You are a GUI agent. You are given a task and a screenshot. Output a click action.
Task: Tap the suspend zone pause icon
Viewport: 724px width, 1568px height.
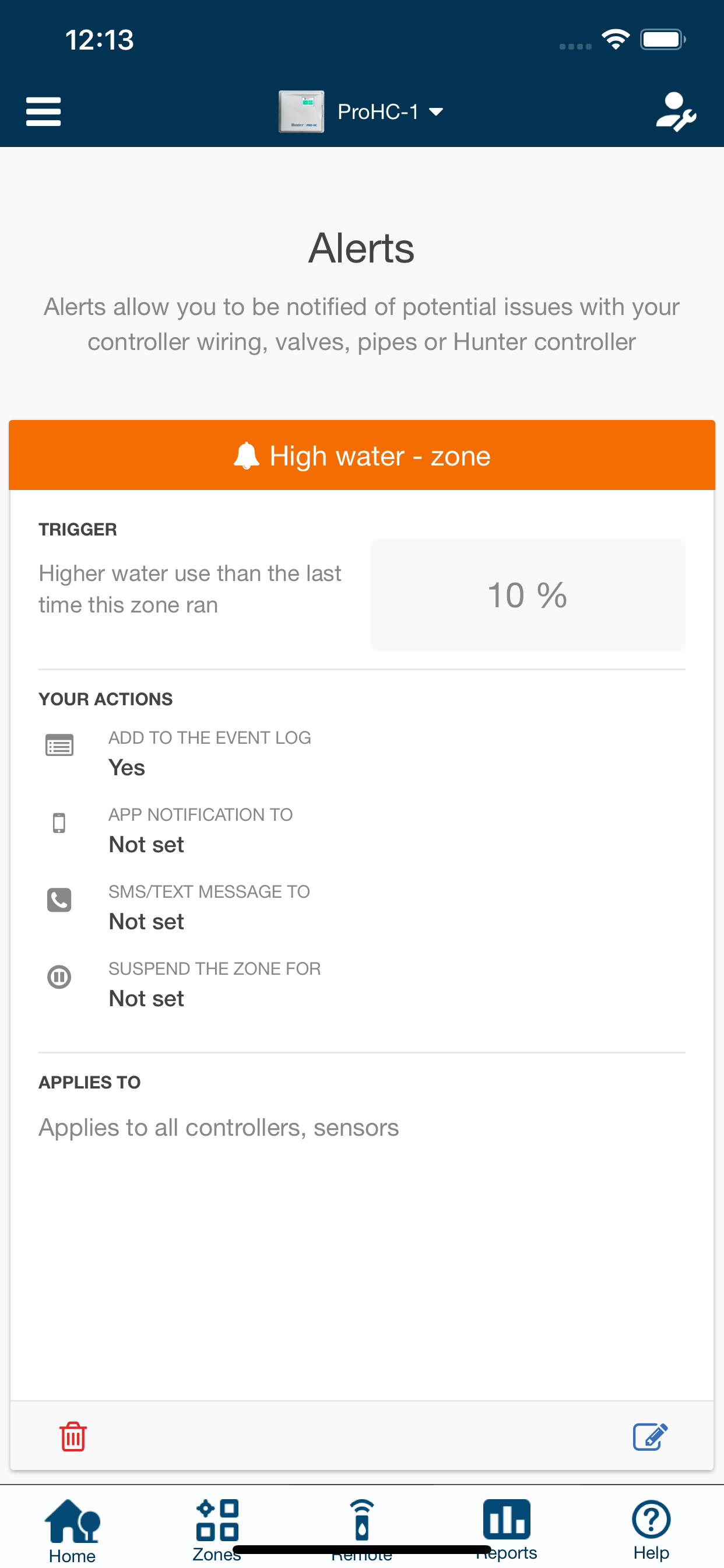pos(59,977)
